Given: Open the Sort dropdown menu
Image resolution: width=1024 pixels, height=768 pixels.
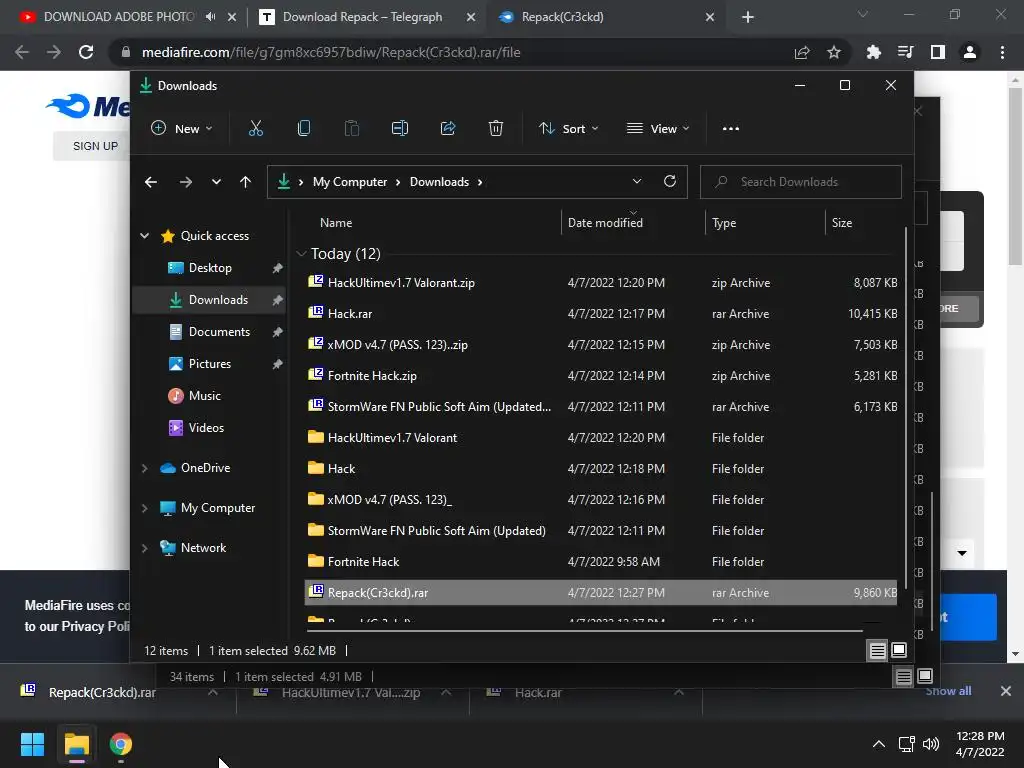Looking at the screenshot, I should [568, 129].
